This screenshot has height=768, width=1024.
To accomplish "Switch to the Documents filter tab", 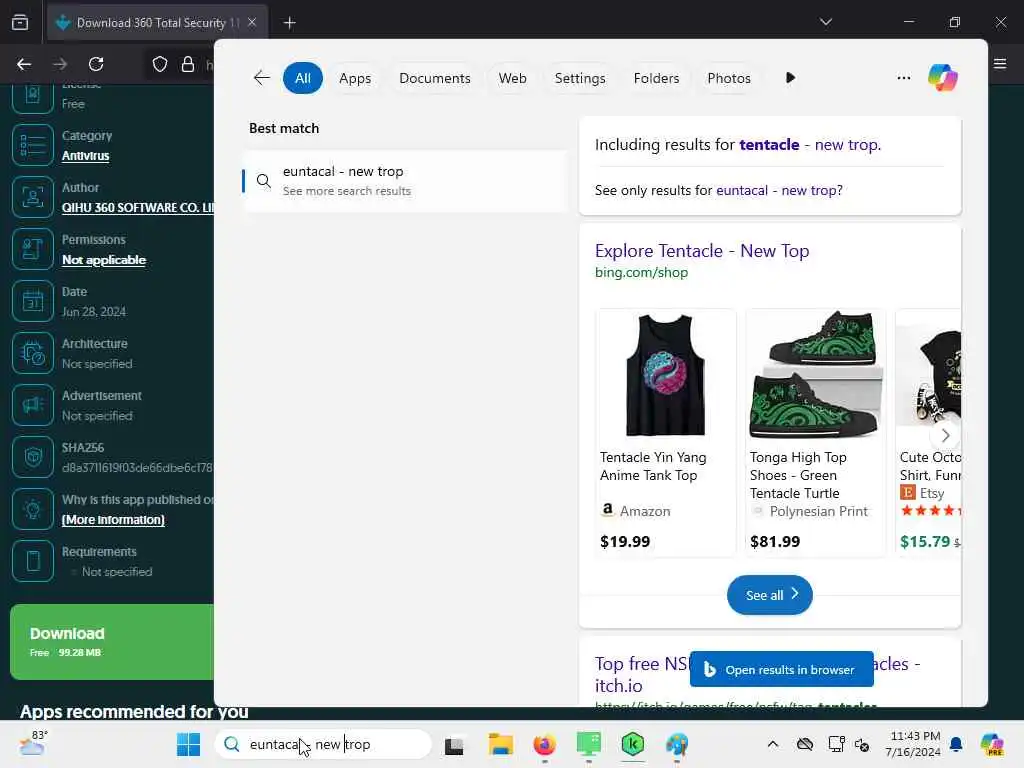I will tap(434, 78).
